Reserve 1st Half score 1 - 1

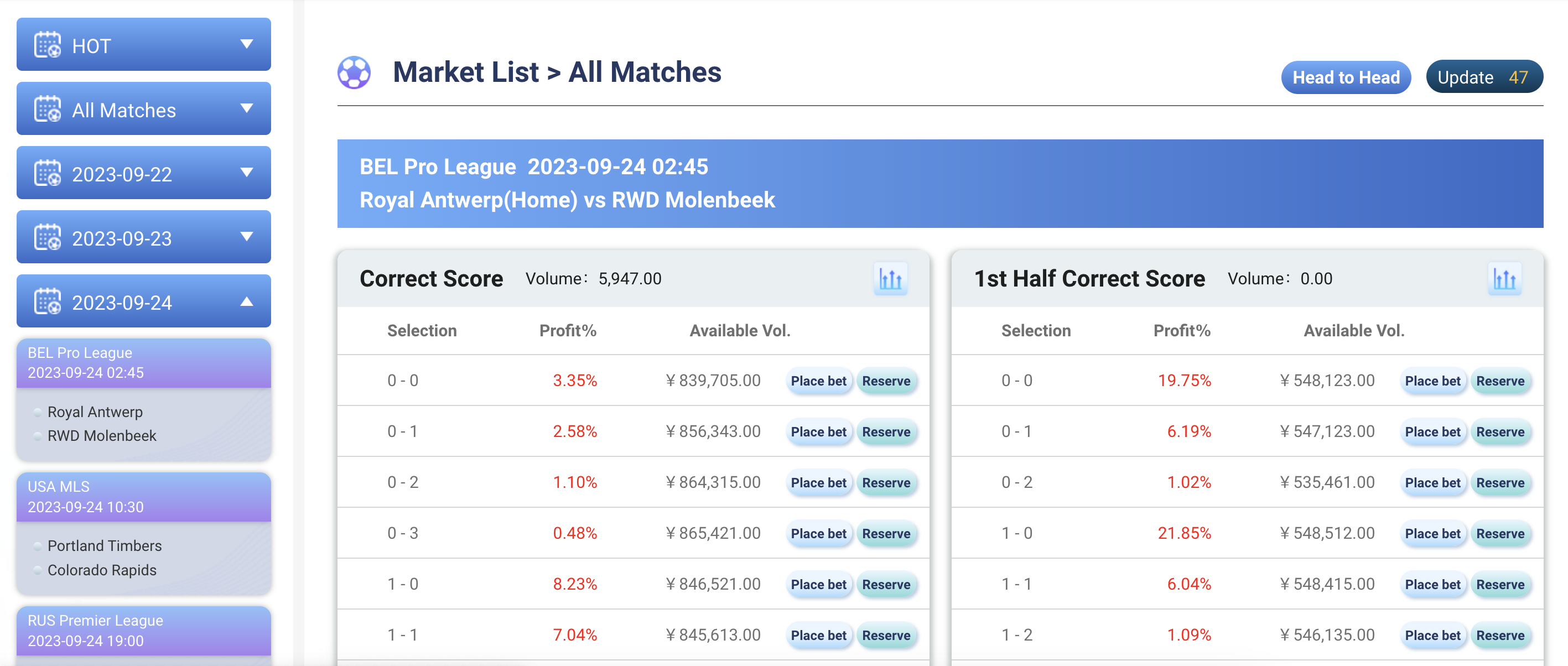click(1500, 585)
